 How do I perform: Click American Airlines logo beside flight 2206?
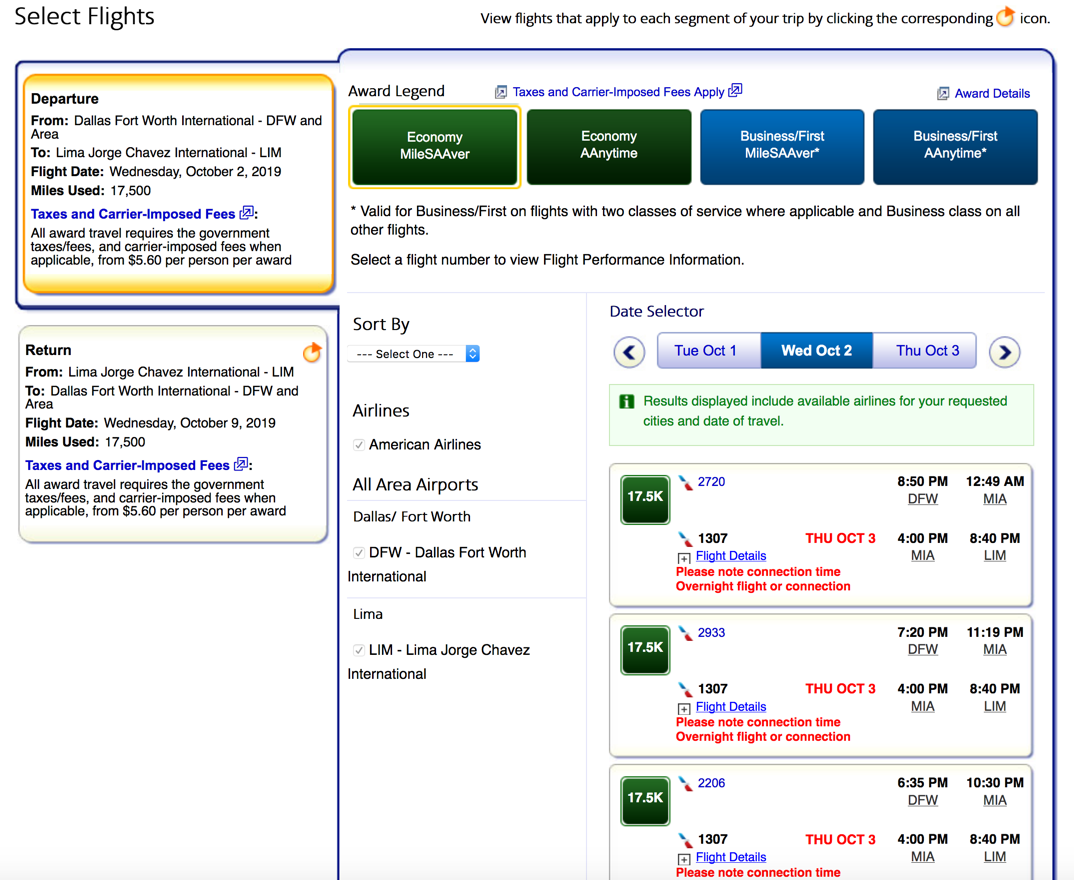(x=686, y=783)
